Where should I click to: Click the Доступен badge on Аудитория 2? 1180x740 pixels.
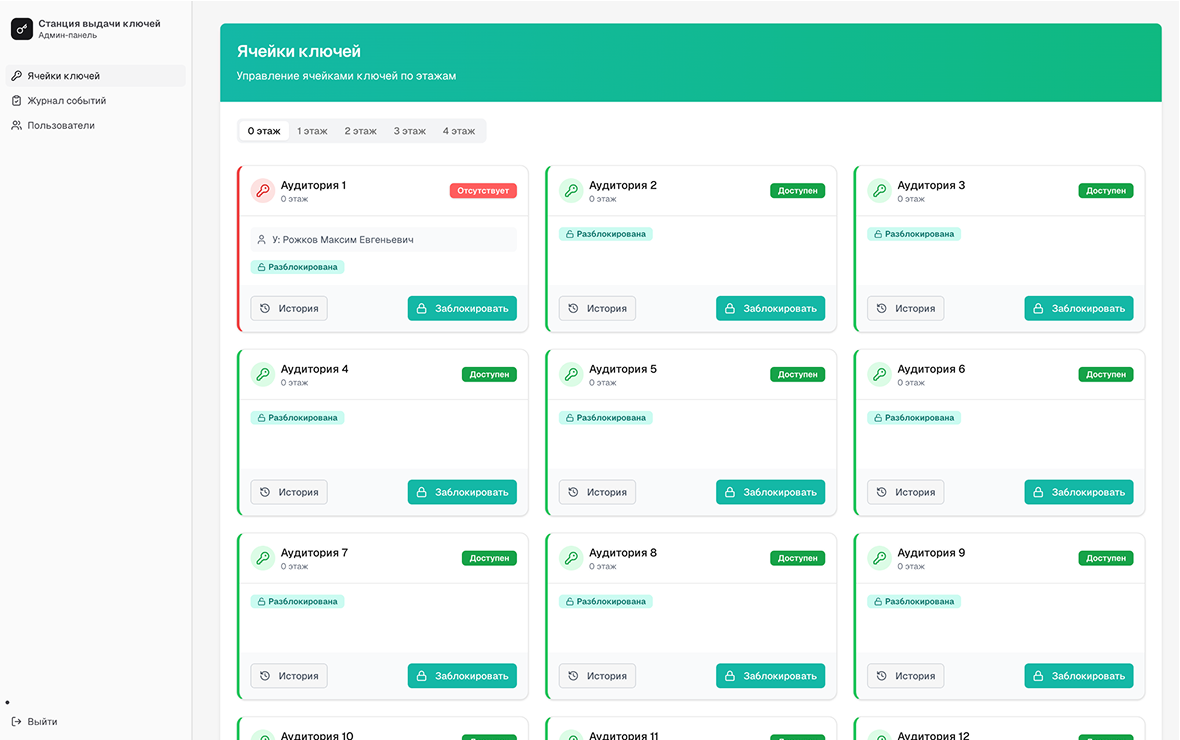(x=798, y=190)
